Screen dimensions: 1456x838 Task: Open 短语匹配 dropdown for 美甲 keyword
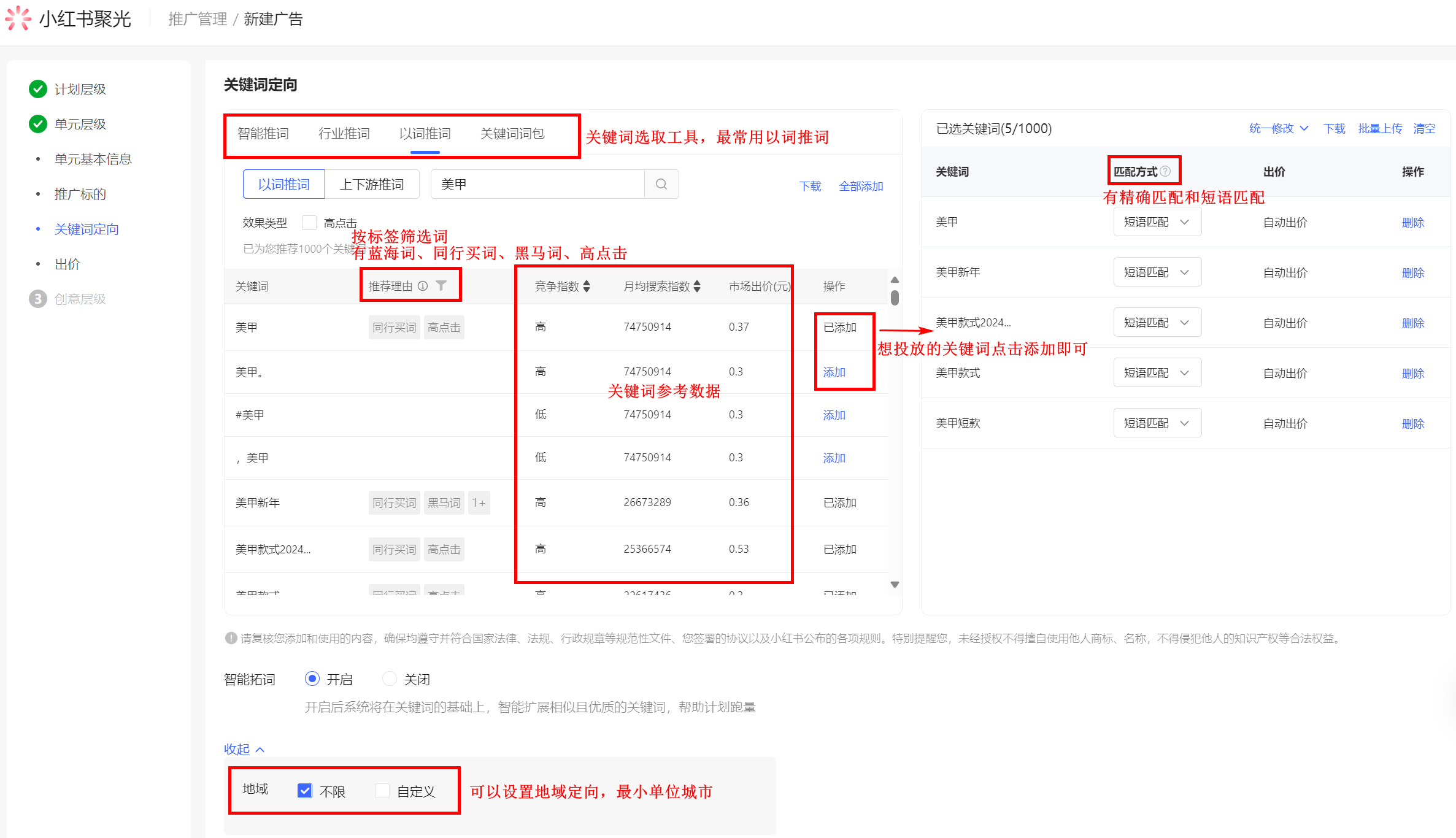click(1157, 222)
